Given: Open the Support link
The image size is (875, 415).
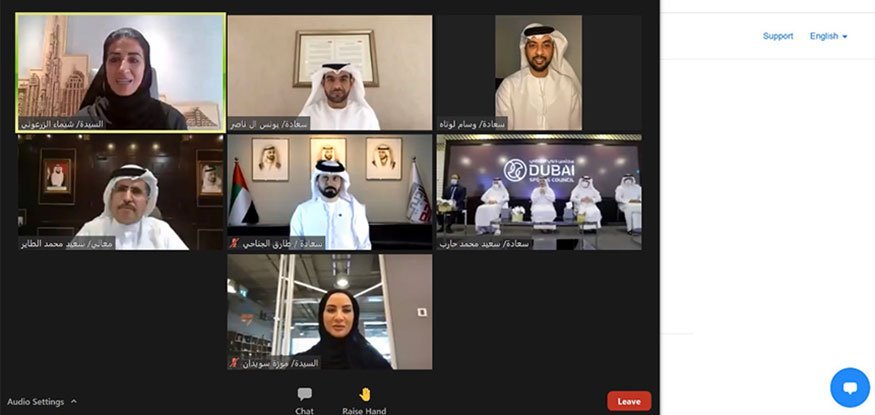Looking at the screenshot, I should pyautogui.click(x=778, y=36).
